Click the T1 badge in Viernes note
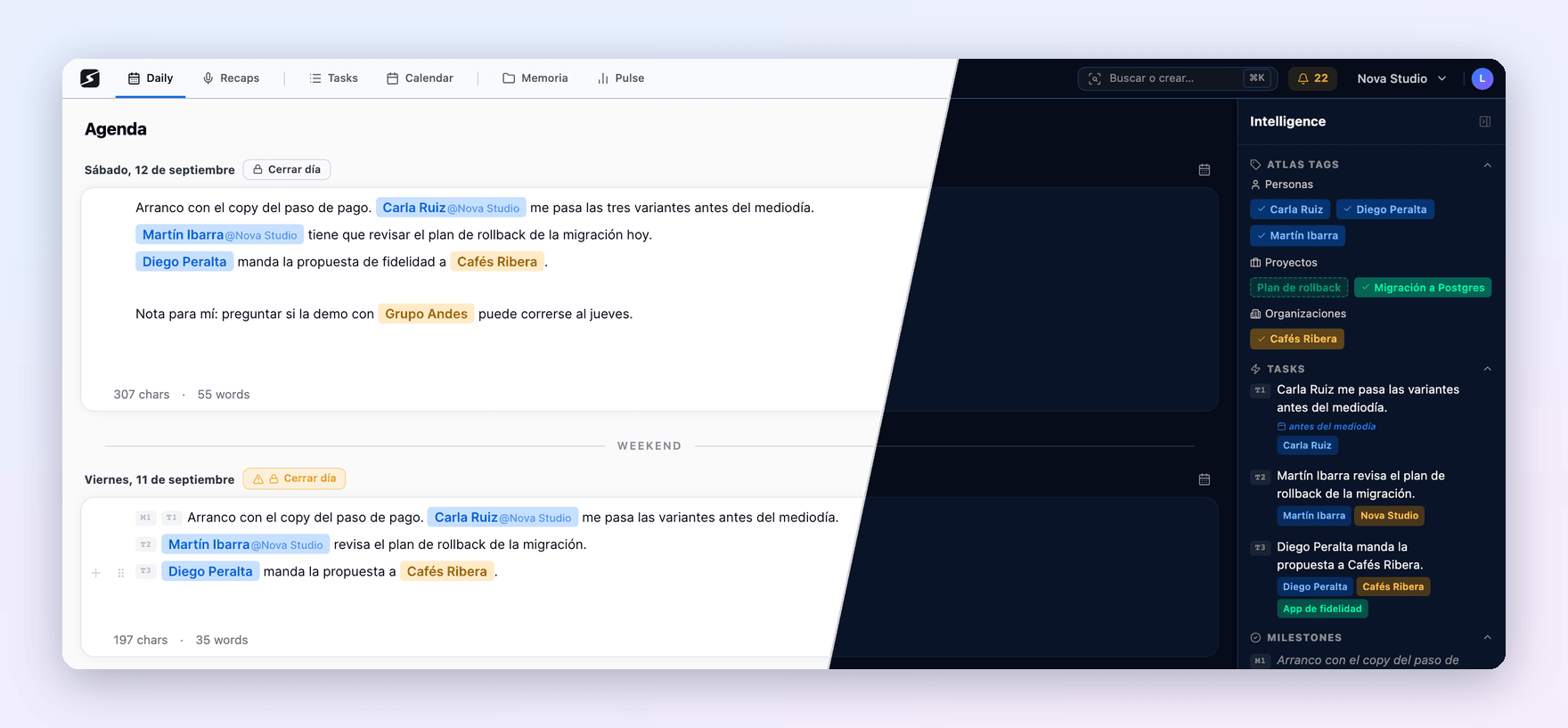 point(172,518)
